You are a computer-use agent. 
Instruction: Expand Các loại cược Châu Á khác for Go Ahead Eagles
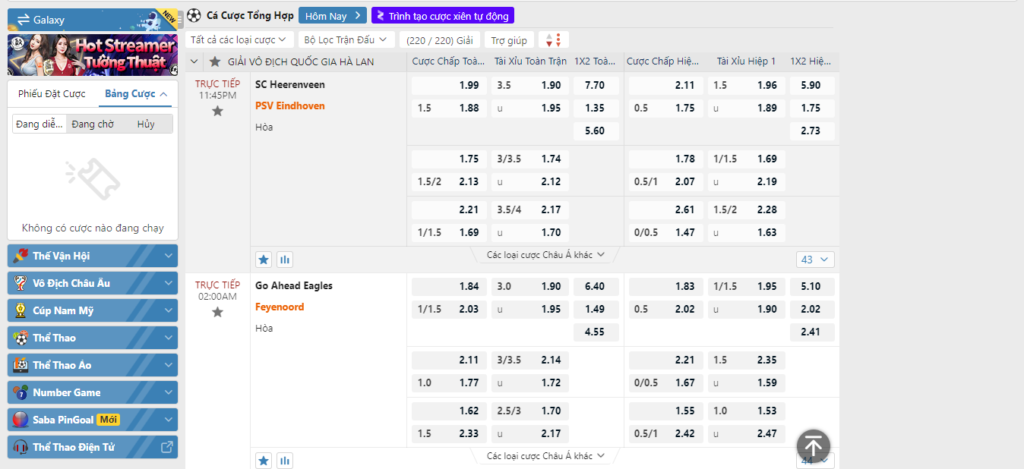pos(545,455)
